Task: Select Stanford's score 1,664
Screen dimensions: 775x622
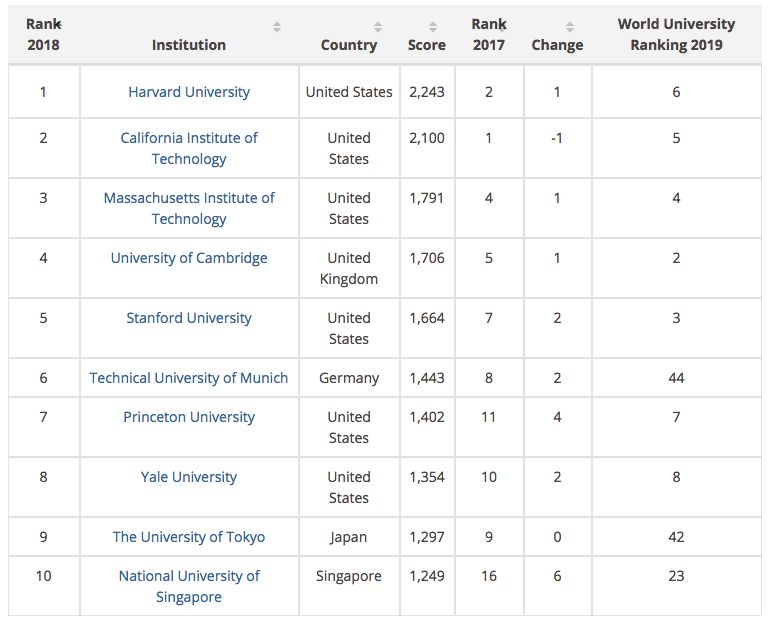Action: click(x=427, y=318)
